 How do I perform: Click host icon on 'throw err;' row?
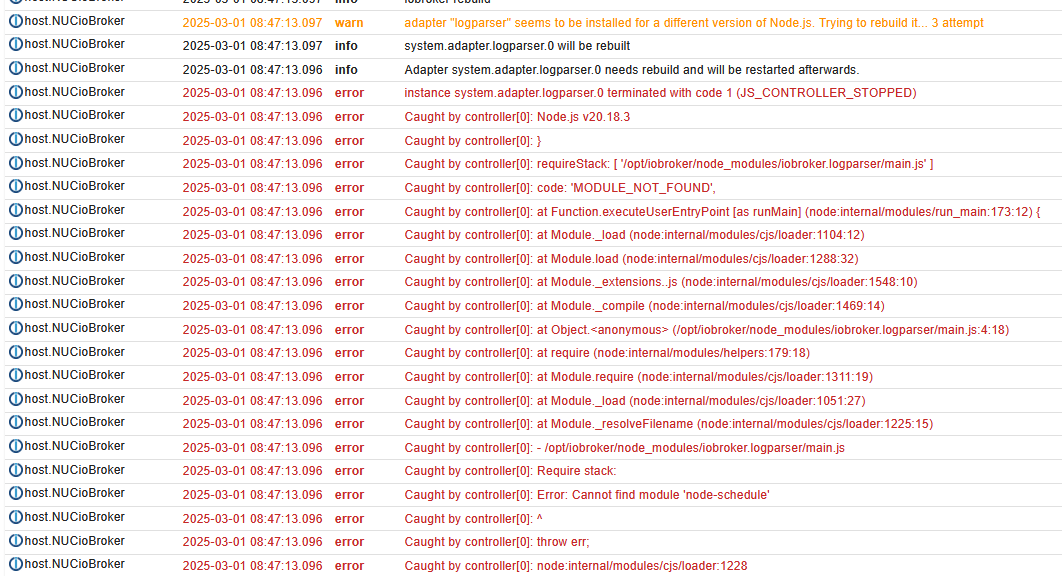point(16,541)
